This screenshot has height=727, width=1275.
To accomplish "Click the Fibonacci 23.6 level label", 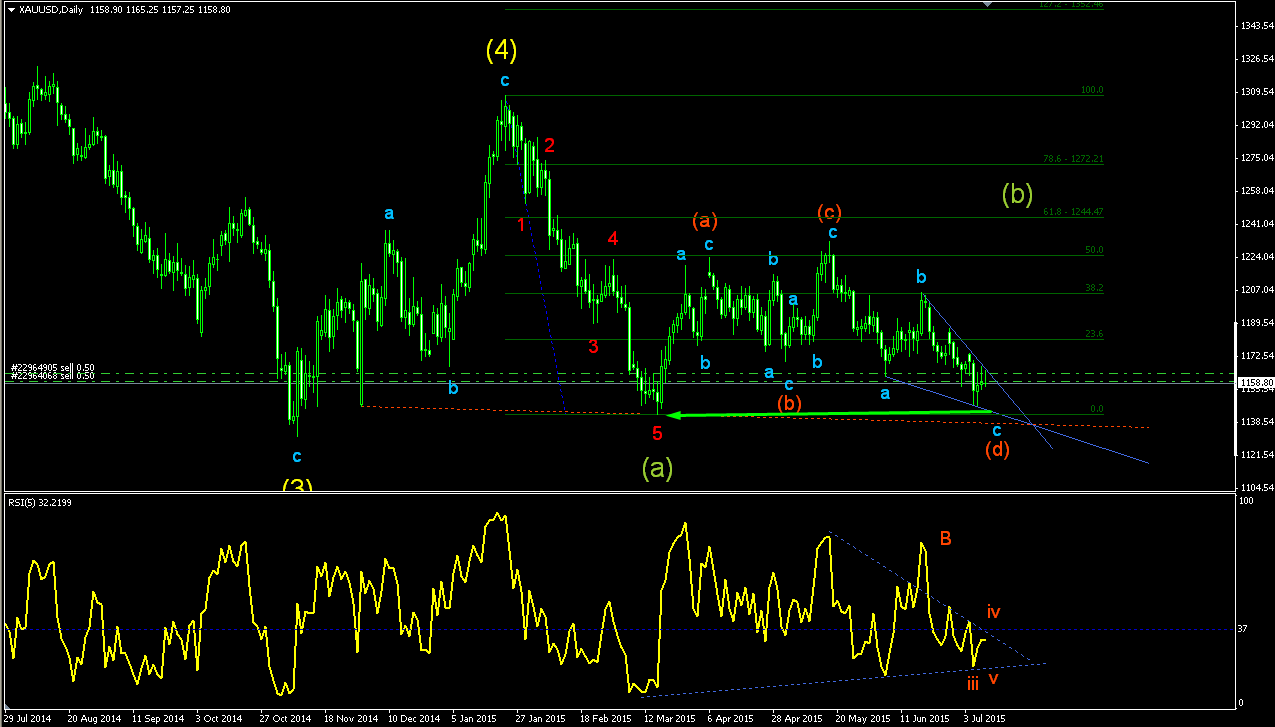I will [1094, 334].
